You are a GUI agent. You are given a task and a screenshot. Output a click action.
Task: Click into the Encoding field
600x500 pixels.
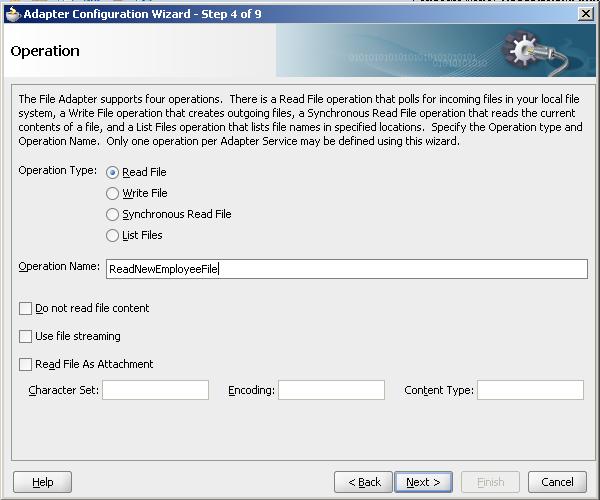point(331,390)
